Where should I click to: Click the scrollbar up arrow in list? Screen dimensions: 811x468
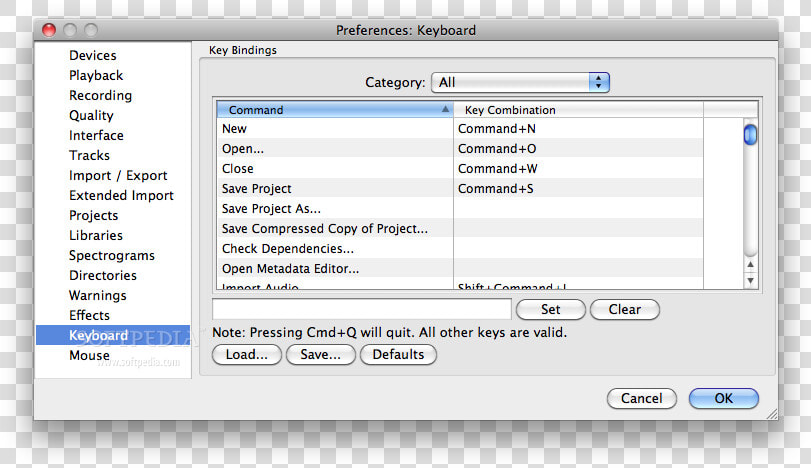[750, 265]
